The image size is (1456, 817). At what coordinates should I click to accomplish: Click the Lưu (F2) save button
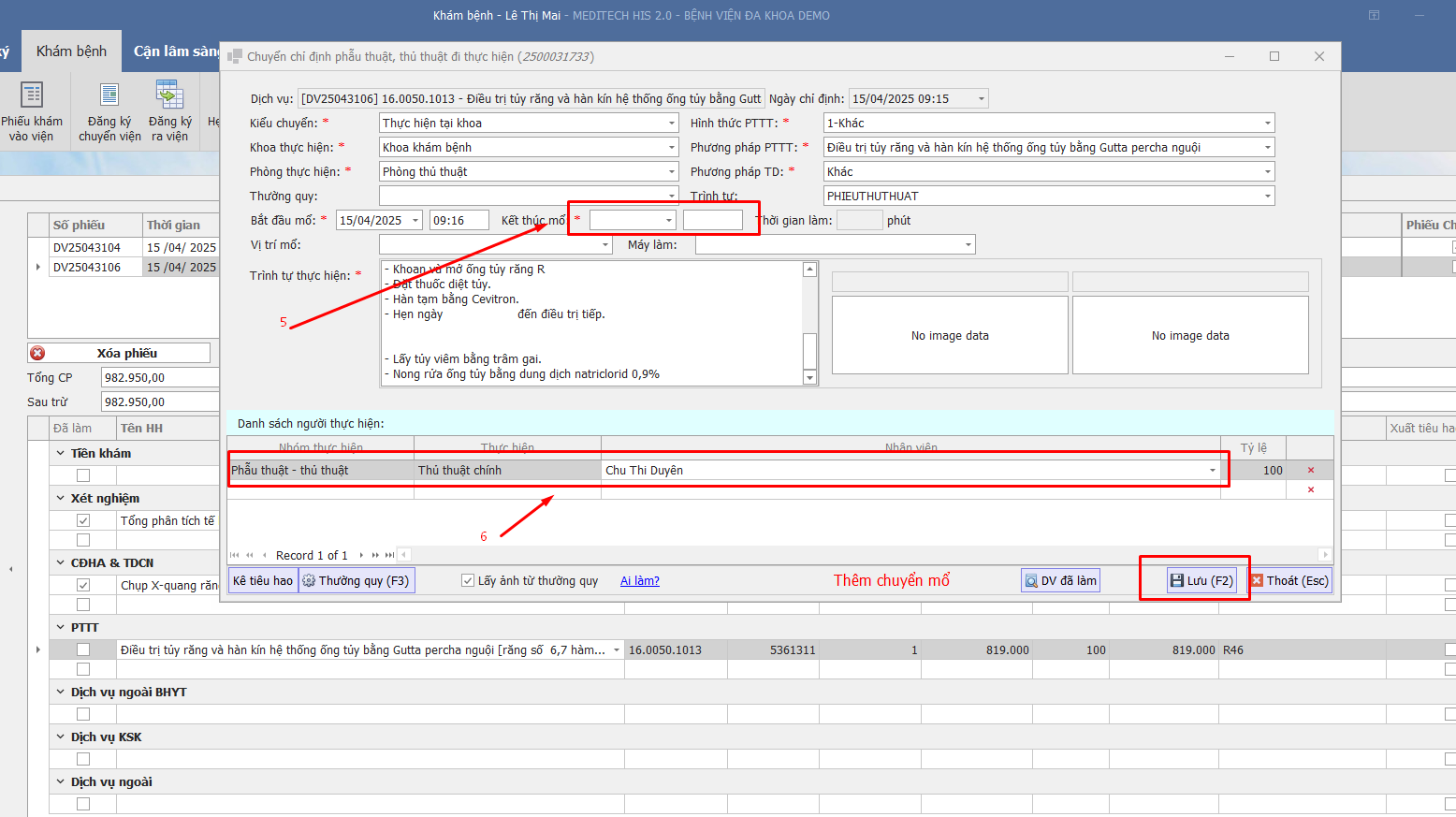click(1202, 580)
